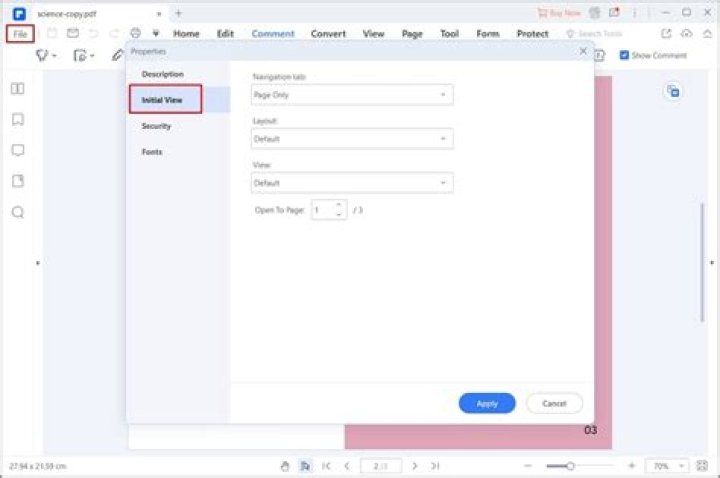
Task: Click the floating copy icon on right
Action: 673,91
